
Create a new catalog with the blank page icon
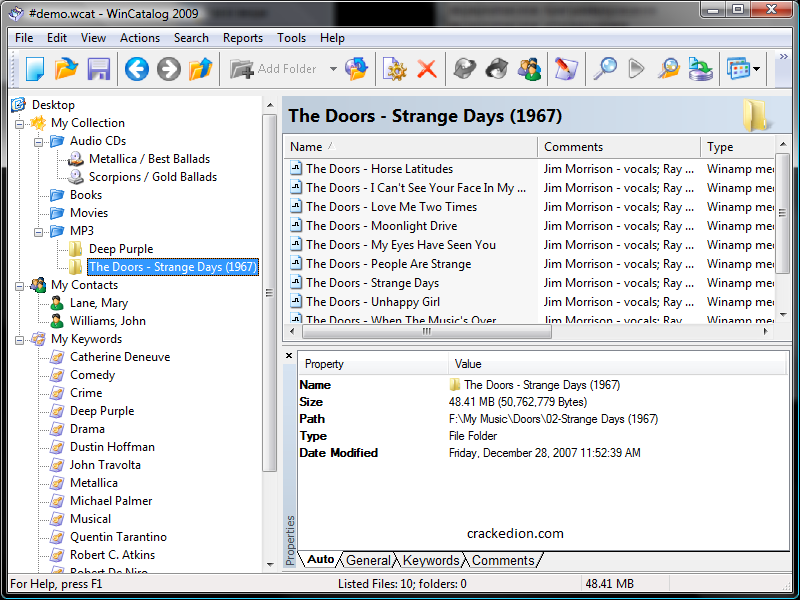click(35, 68)
